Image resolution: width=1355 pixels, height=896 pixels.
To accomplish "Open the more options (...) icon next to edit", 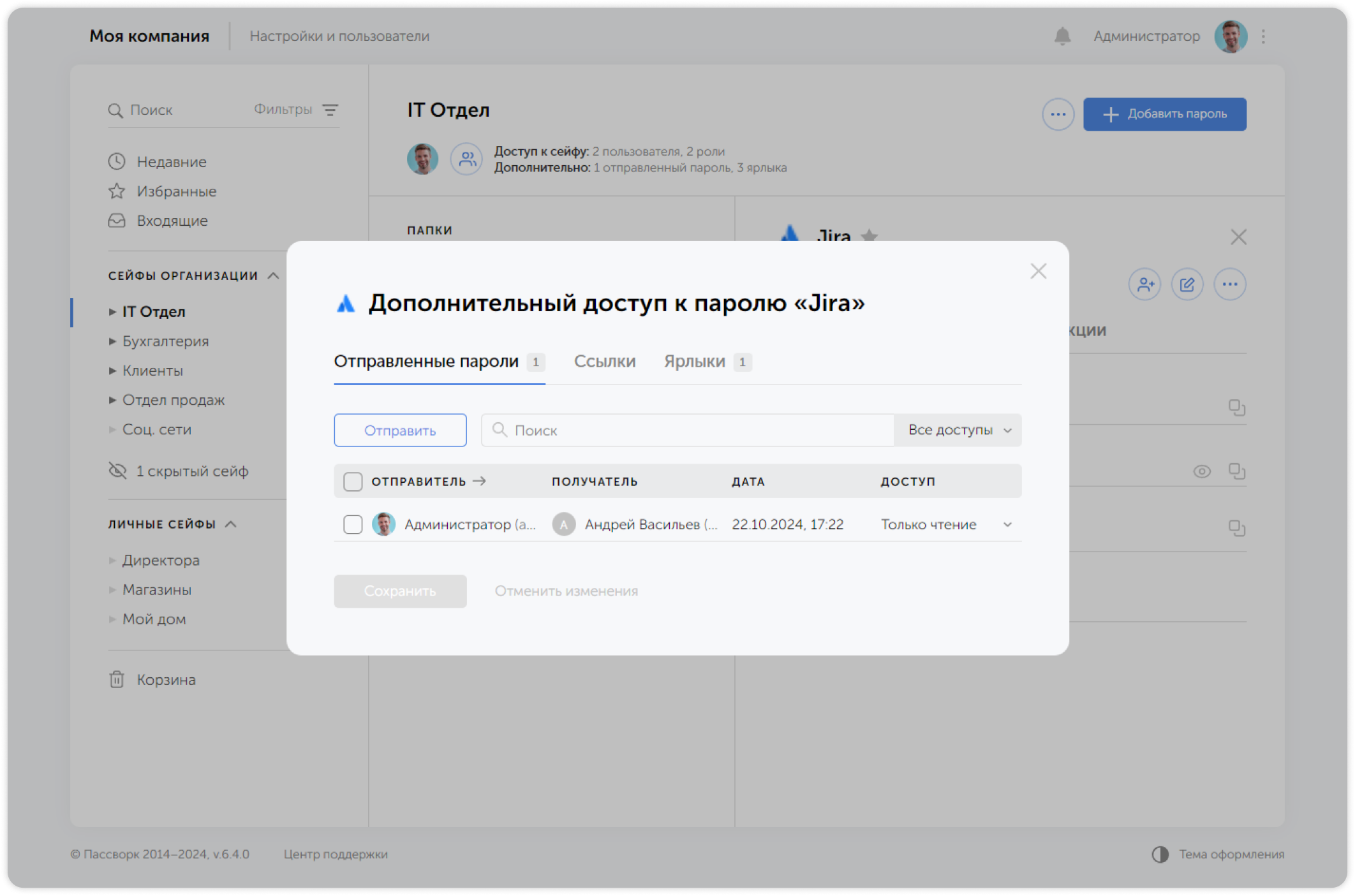I will pos(1231,284).
